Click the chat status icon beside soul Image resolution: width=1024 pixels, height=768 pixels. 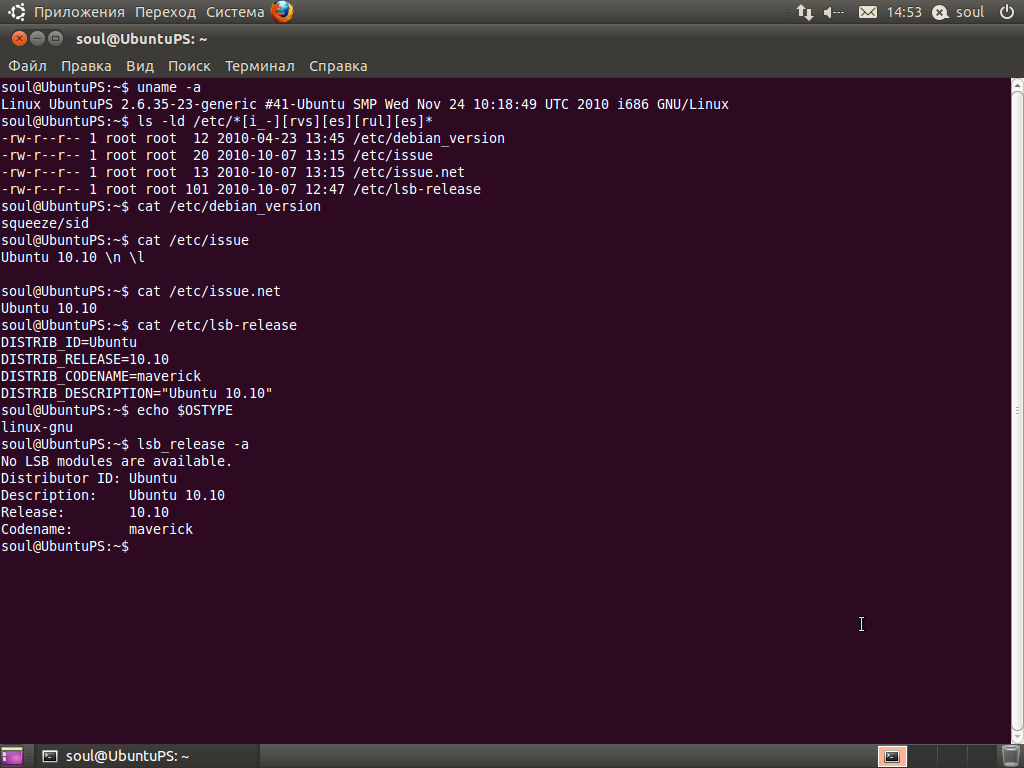tap(940, 12)
